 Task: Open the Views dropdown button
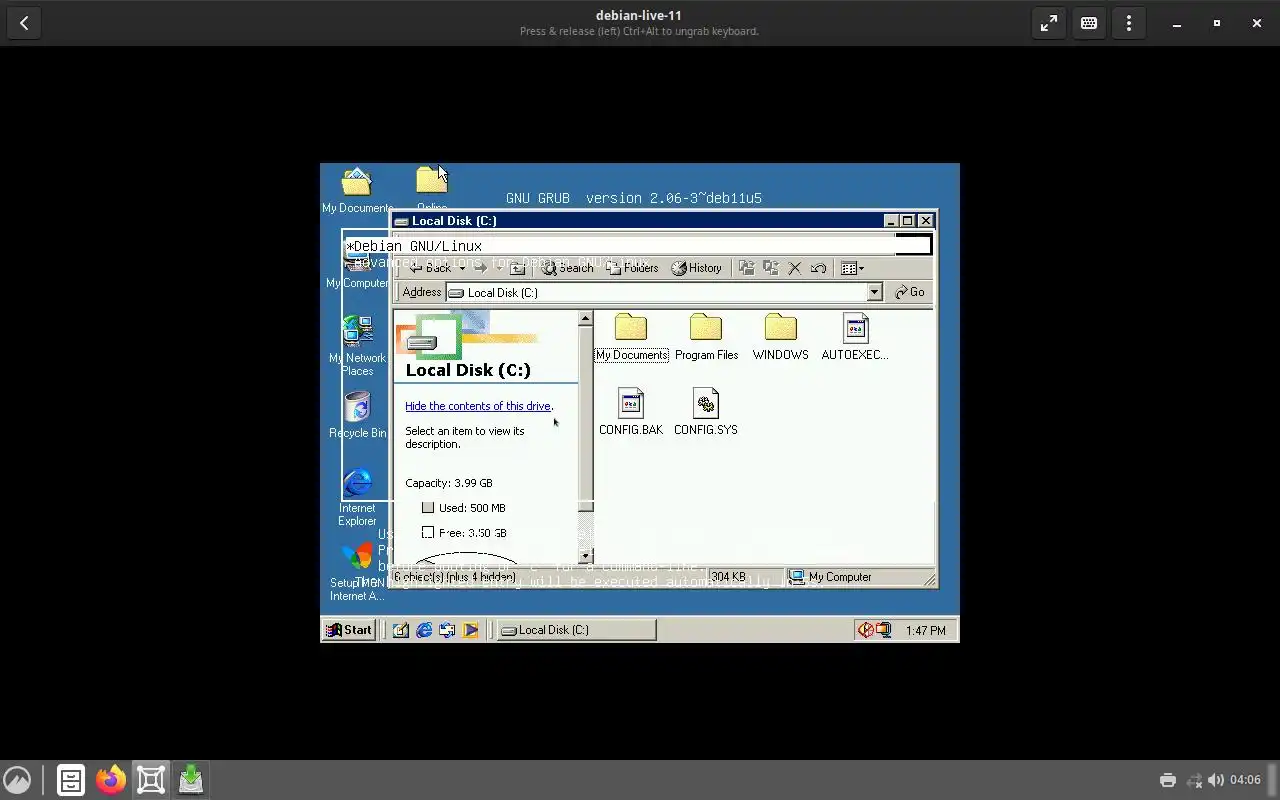[852, 268]
